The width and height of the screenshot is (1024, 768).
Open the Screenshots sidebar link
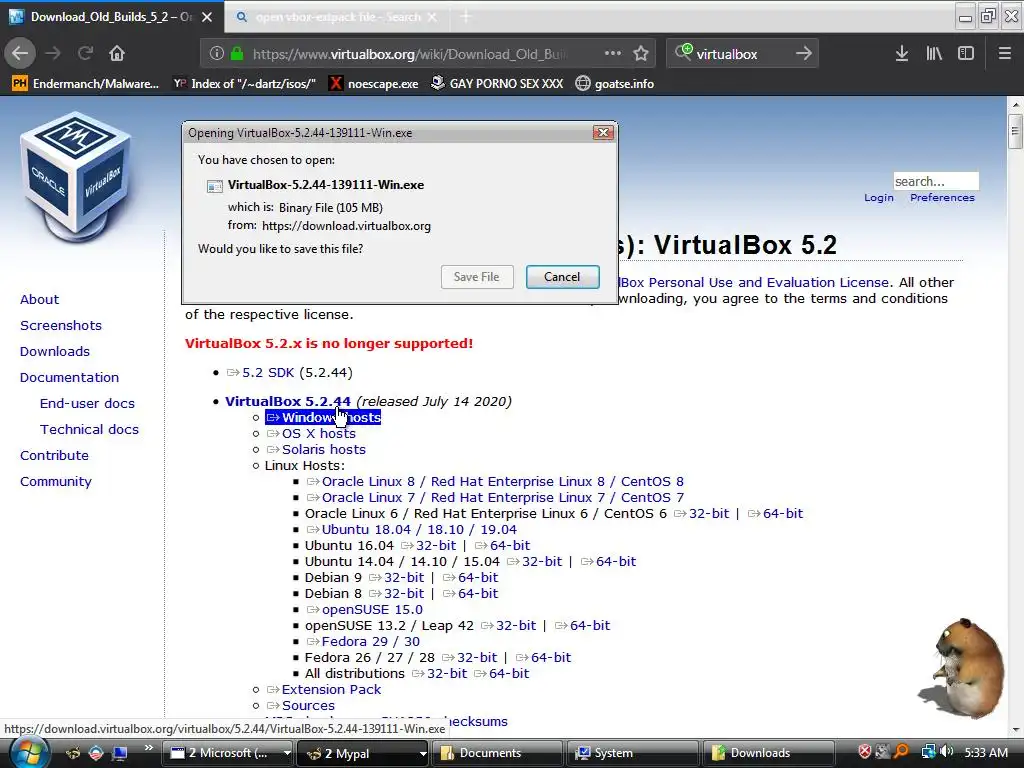61,325
